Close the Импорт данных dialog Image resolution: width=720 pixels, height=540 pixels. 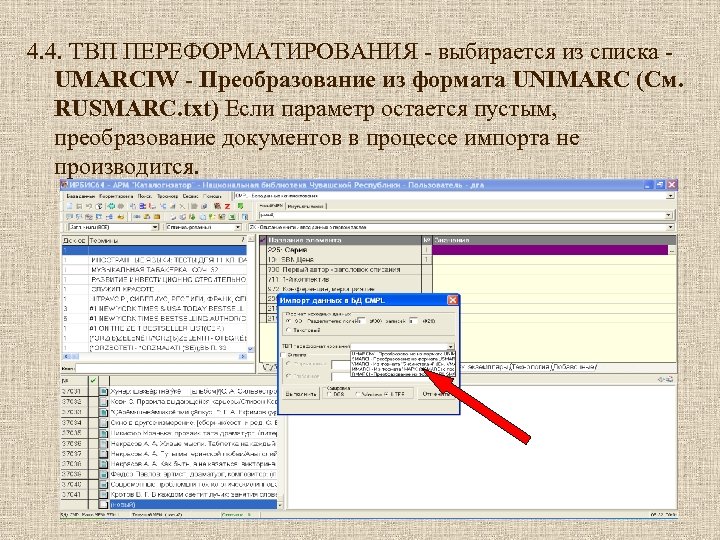[x=452, y=300]
